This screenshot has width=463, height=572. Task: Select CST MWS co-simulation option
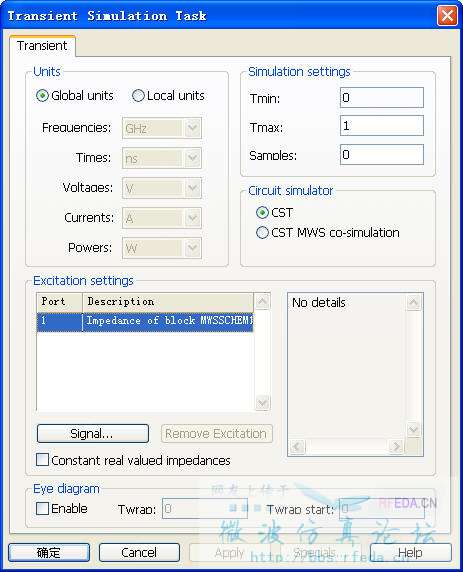pyautogui.click(x=262, y=233)
